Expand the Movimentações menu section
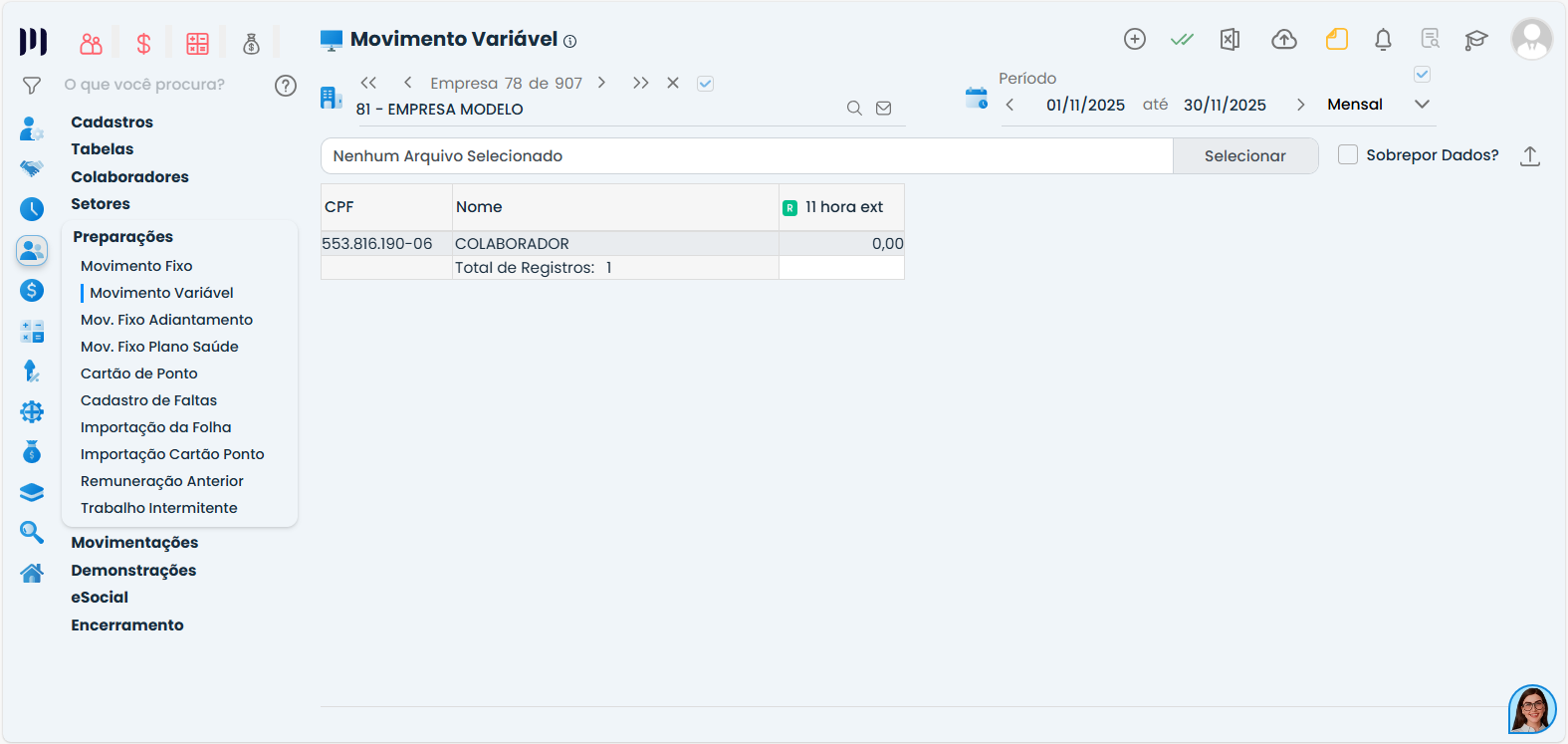The image size is (1568, 744). click(x=134, y=543)
